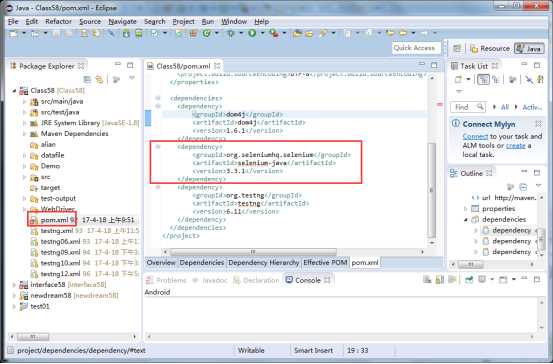Viewport: 553px width, 364px height.
Task: Expand properties node in Outline
Action: (x=466, y=209)
